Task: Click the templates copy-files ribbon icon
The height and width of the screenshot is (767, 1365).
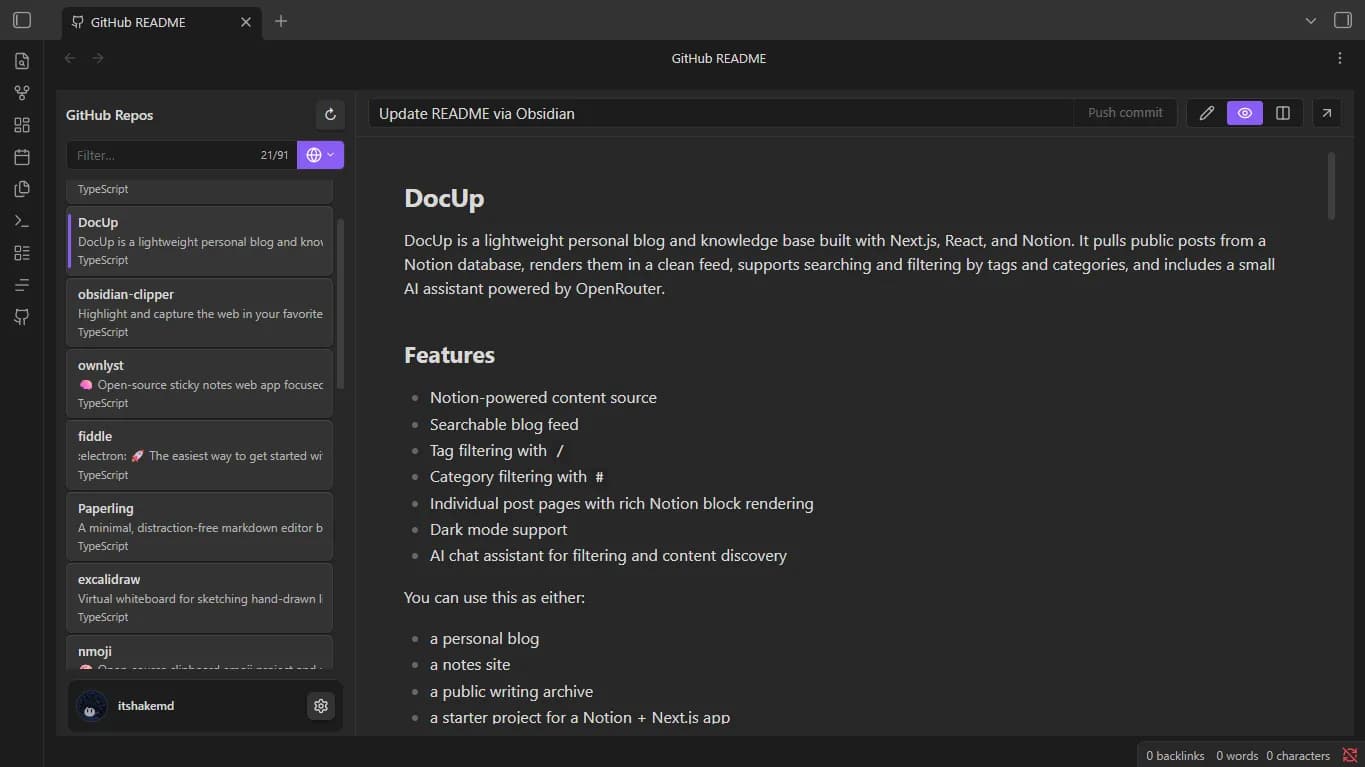Action: (22, 189)
